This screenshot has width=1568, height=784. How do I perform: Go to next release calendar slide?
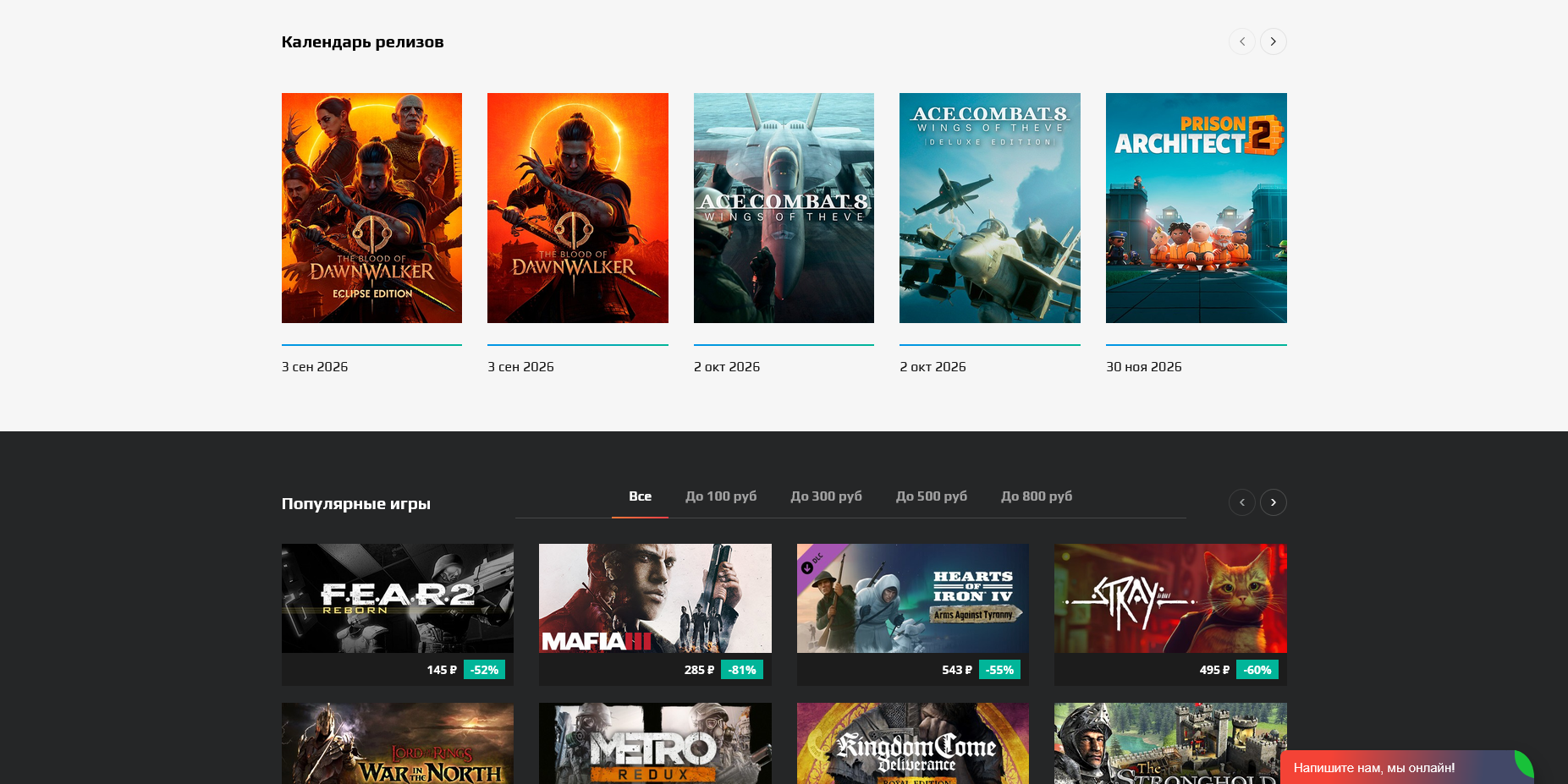(x=1273, y=41)
